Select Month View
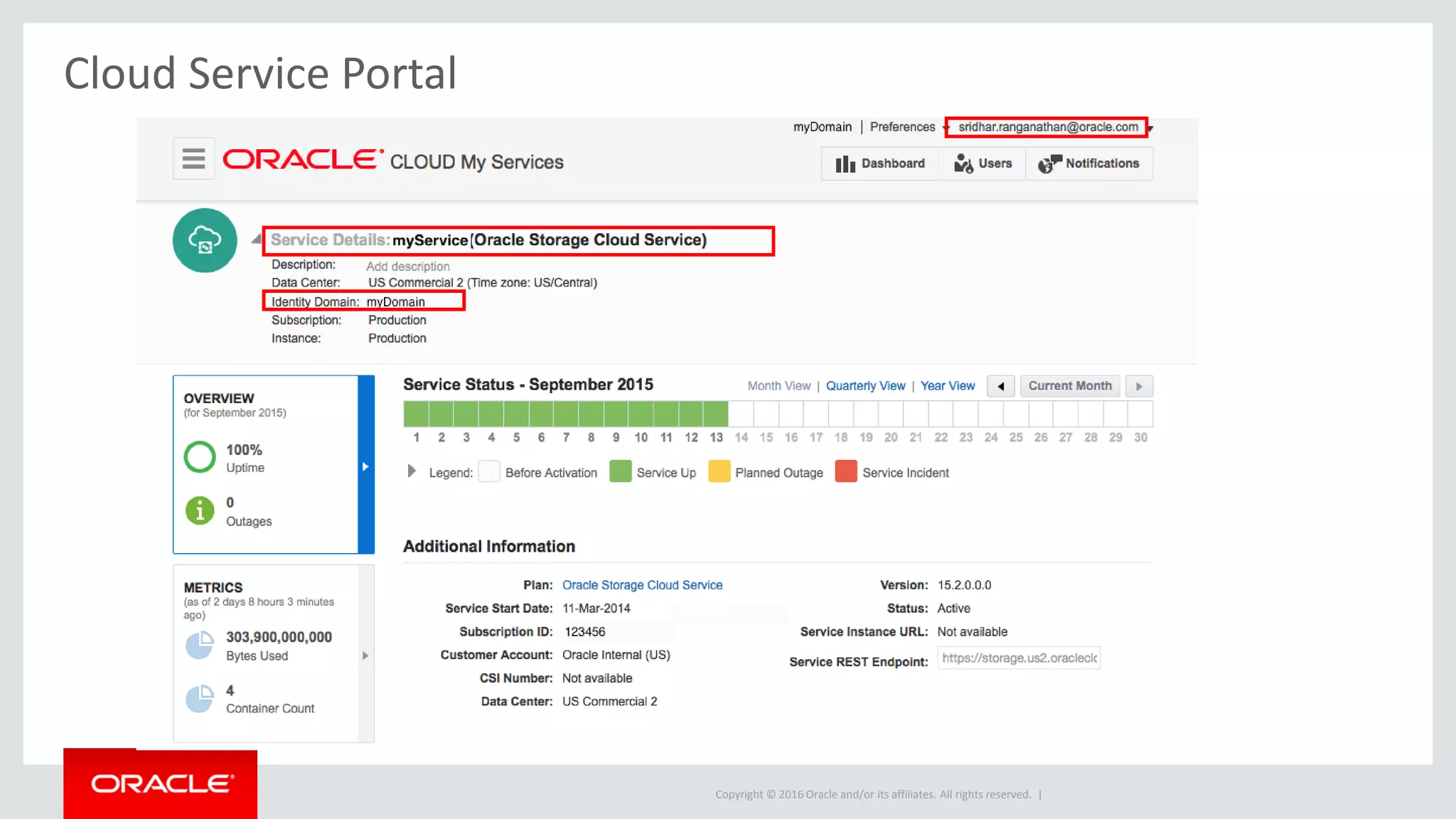Viewport: 1456px width, 819px height. tap(778, 385)
